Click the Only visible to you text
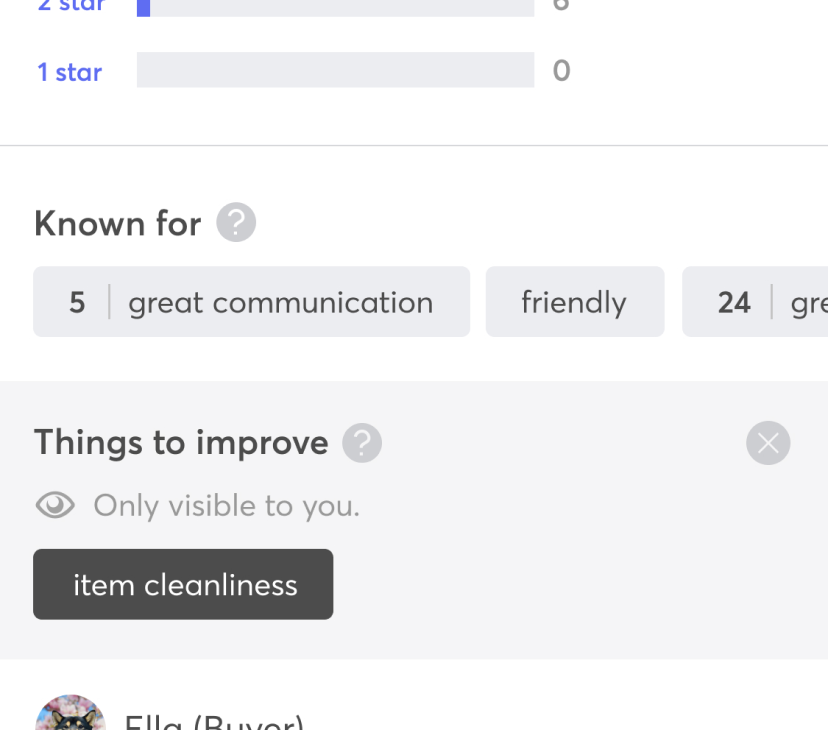 [226, 506]
